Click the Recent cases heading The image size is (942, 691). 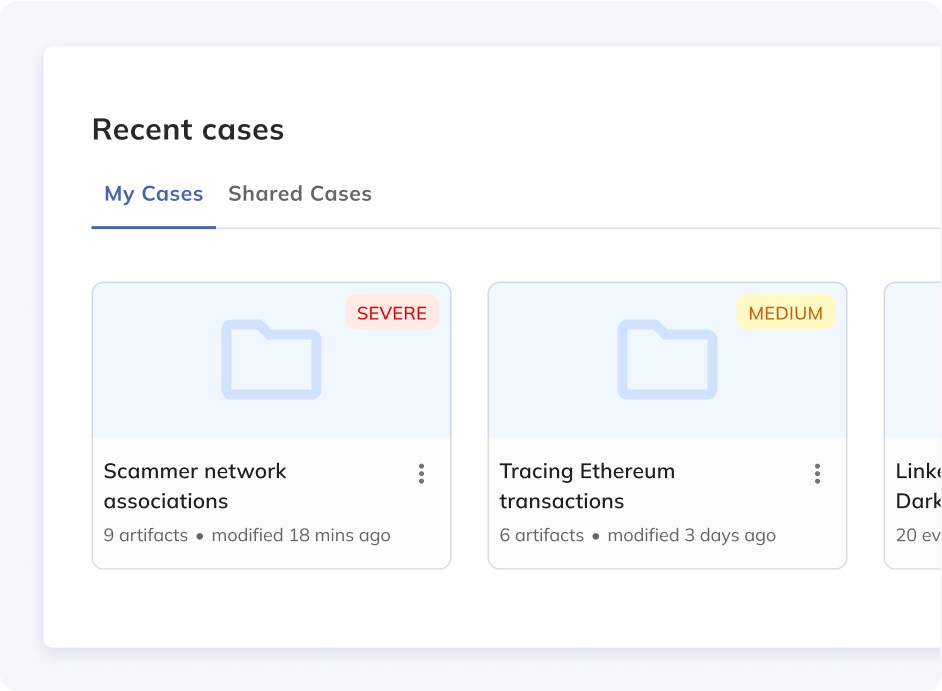pos(188,130)
